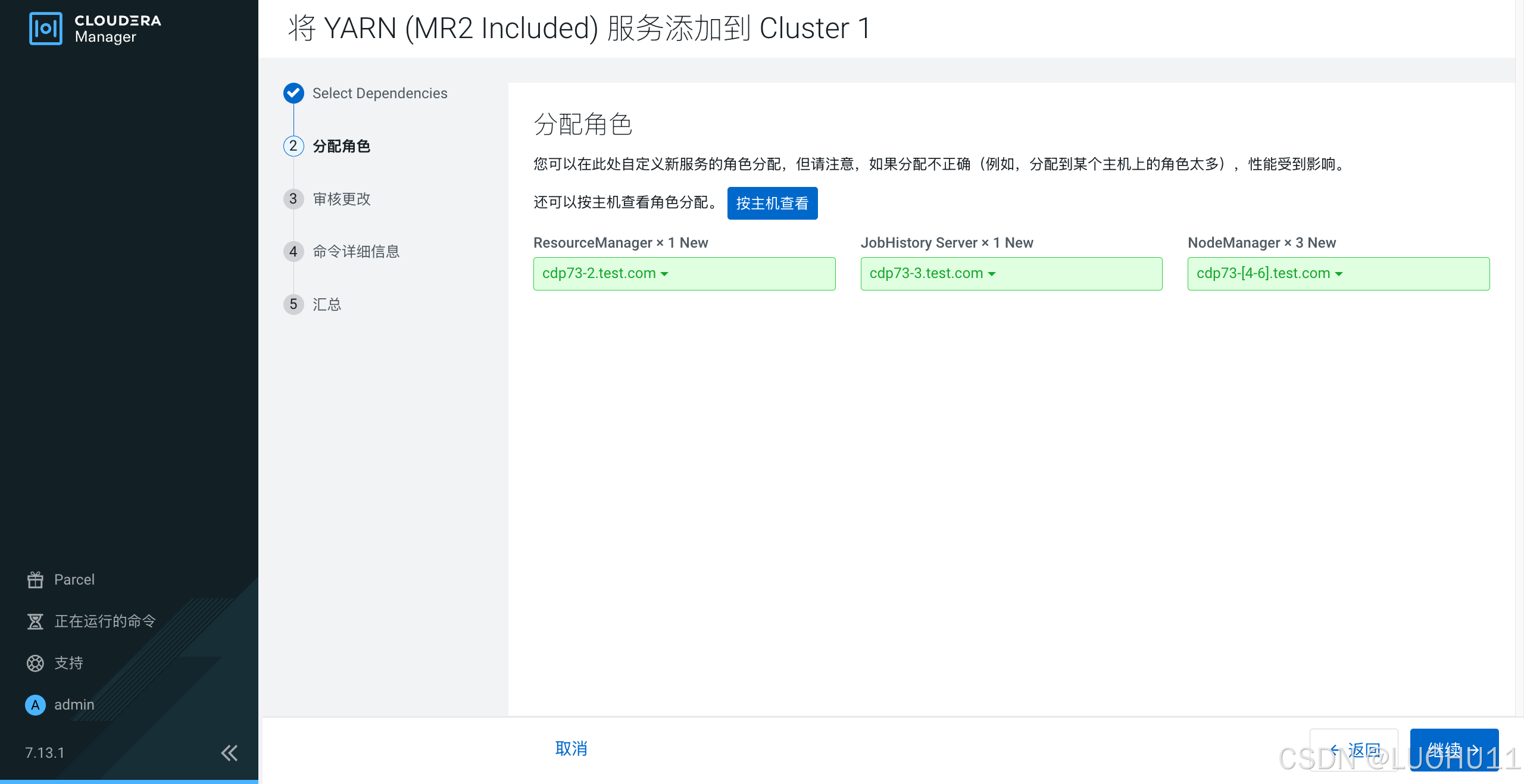Click the completed Select Dependencies checkmark
This screenshot has width=1524, height=784.
pyautogui.click(x=293, y=93)
